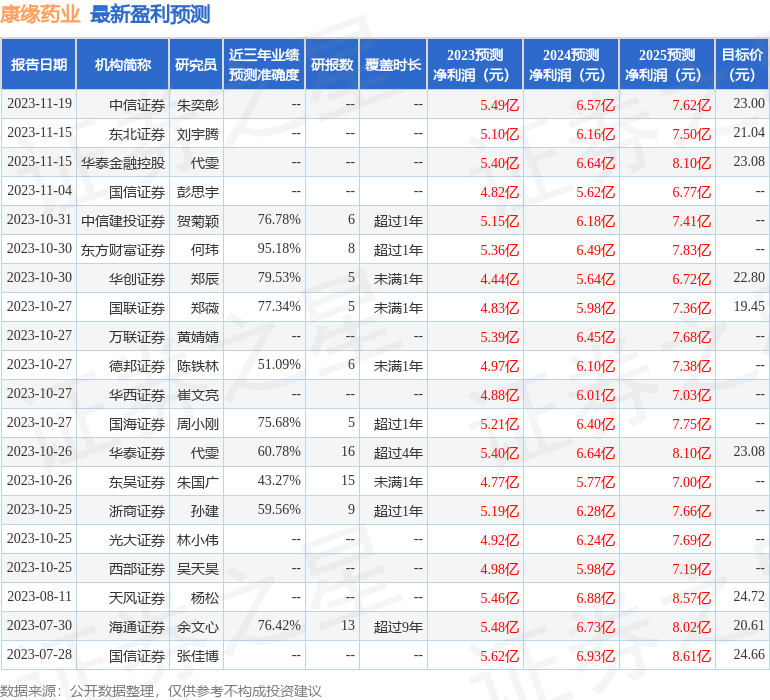Screen dimensions: 770x700
Task: Select the date cell 2023-11-19
Action: pos(39,104)
